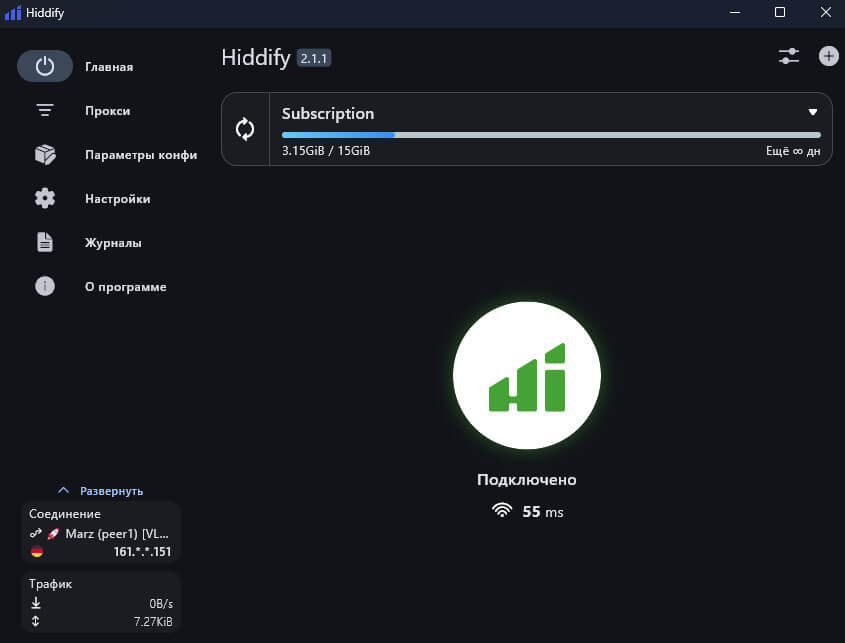Click the Параметры конфигурации box icon
This screenshot has height=643, width=845.
click(45, 155)
